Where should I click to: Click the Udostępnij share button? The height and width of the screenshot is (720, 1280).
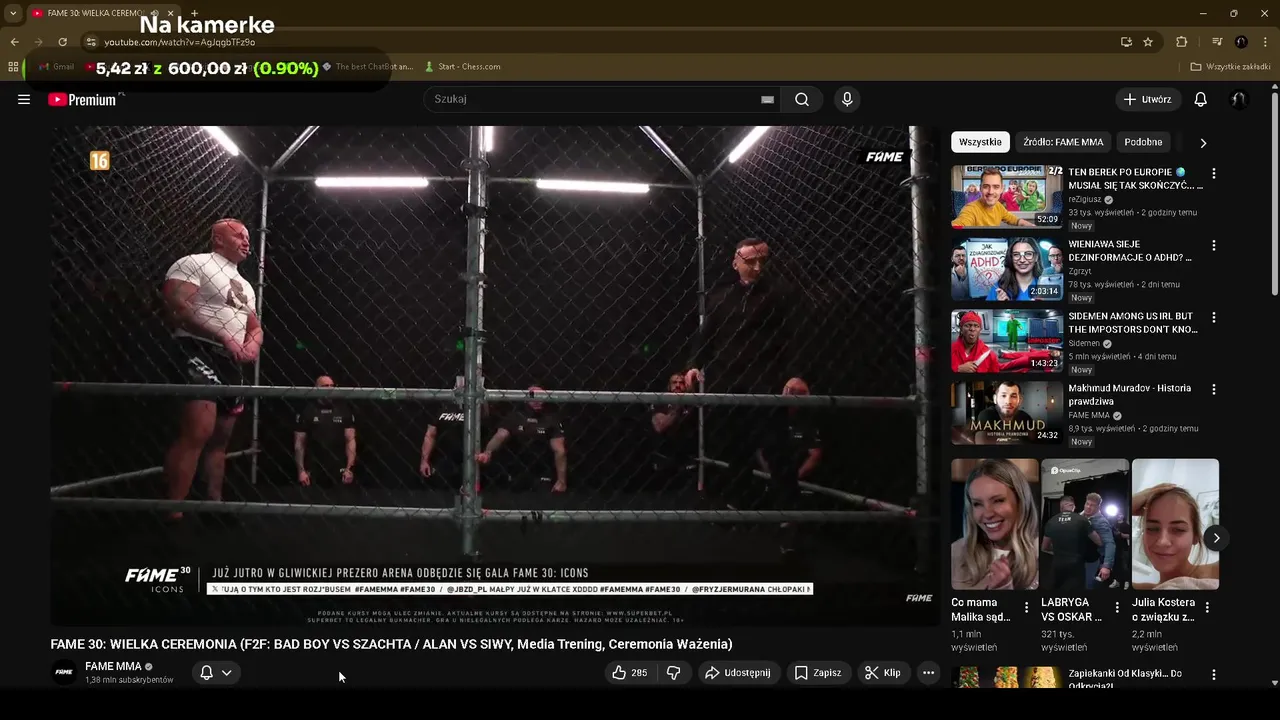[738, 673]
